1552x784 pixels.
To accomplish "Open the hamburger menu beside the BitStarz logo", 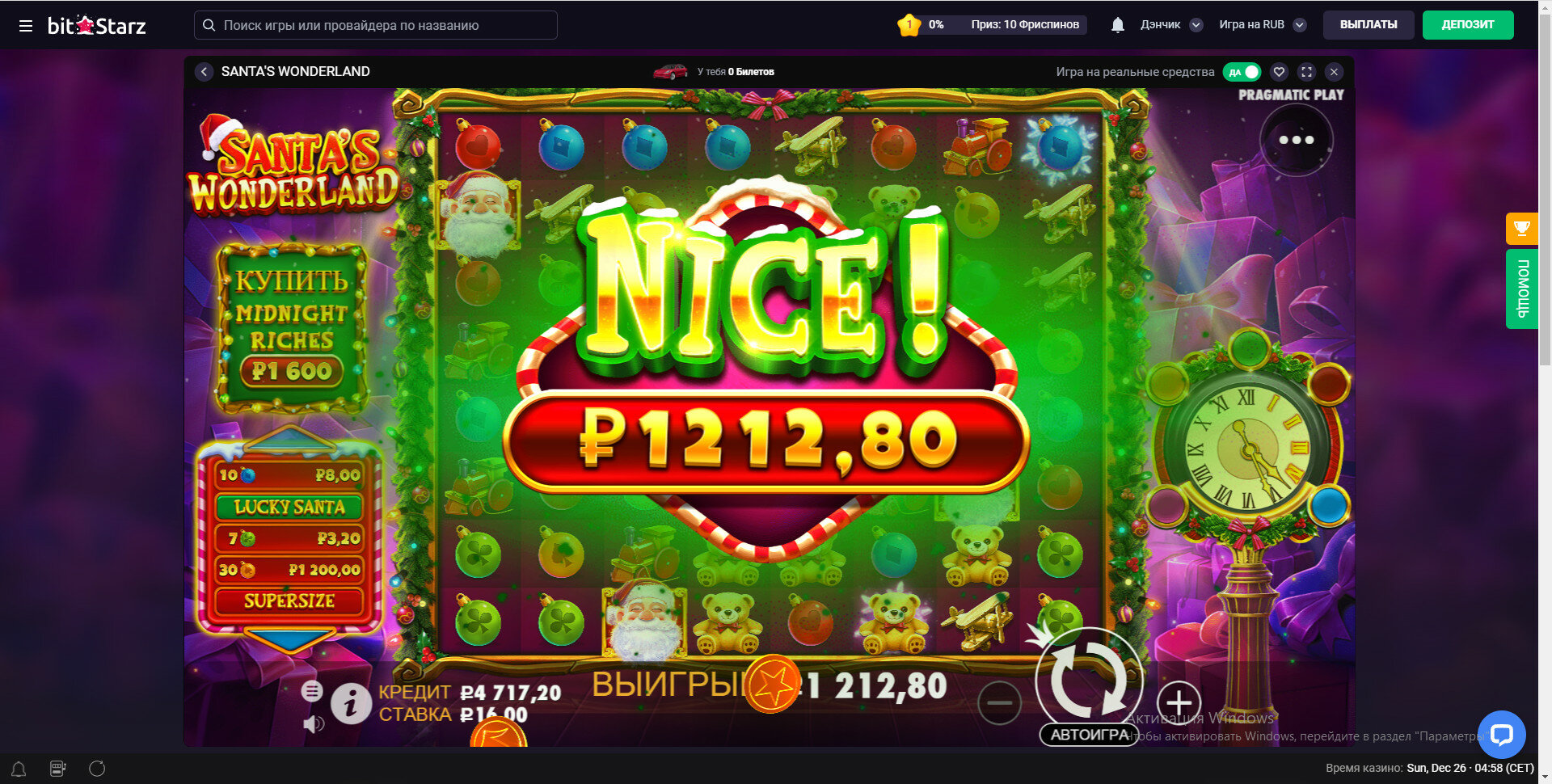I will (26, 26).
